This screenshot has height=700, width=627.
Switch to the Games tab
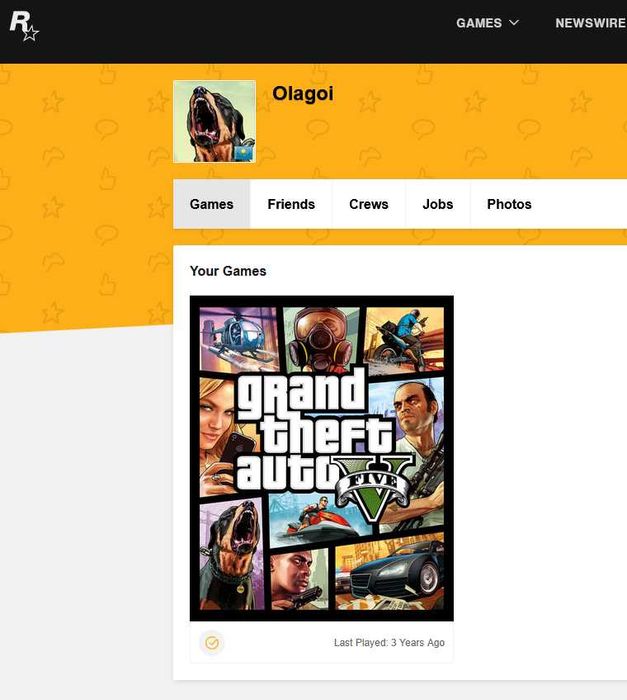pyautogui.click(x=212, y=204)
